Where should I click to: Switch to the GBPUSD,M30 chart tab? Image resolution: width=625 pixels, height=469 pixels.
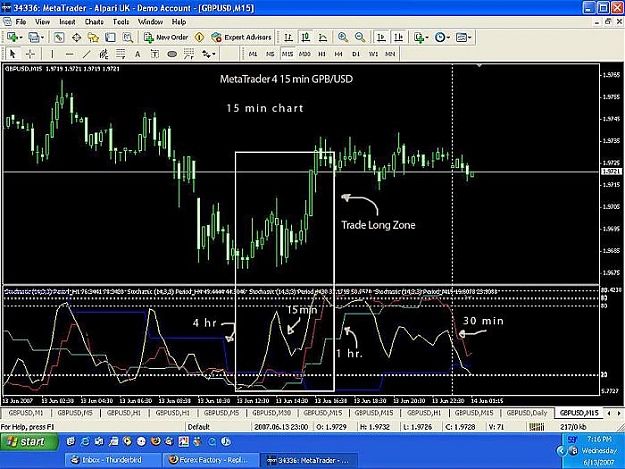click(x=271, y=413)
